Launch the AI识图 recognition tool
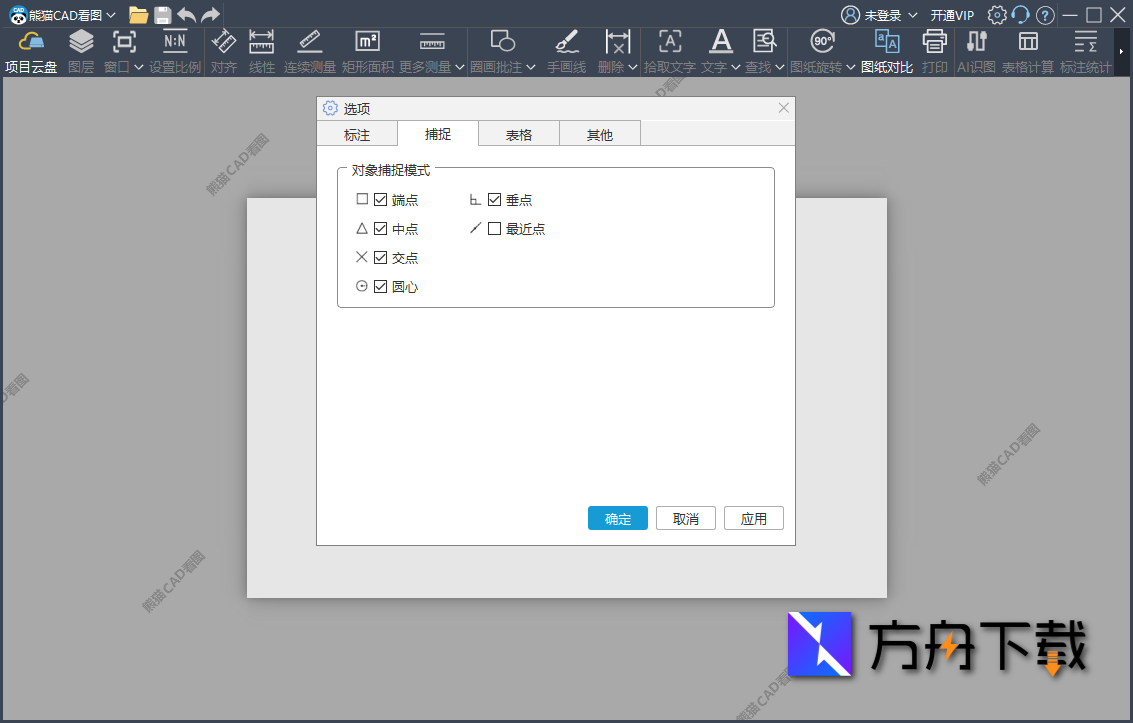The height and width of the screenshot is (723, 1133). [975, 50]
